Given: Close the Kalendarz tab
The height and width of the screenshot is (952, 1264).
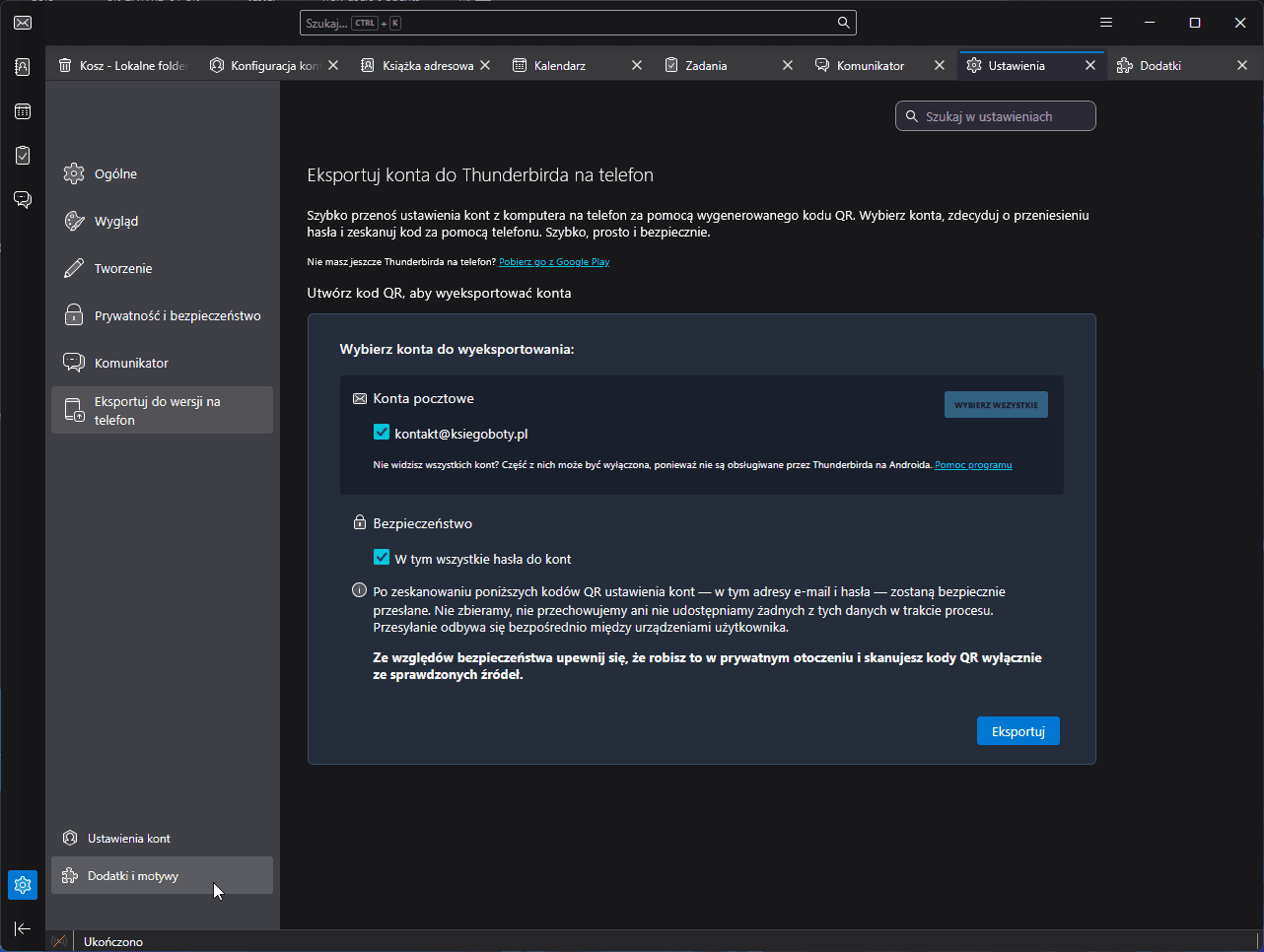Looking at the screenshot, I should click(x=637, y=65).
